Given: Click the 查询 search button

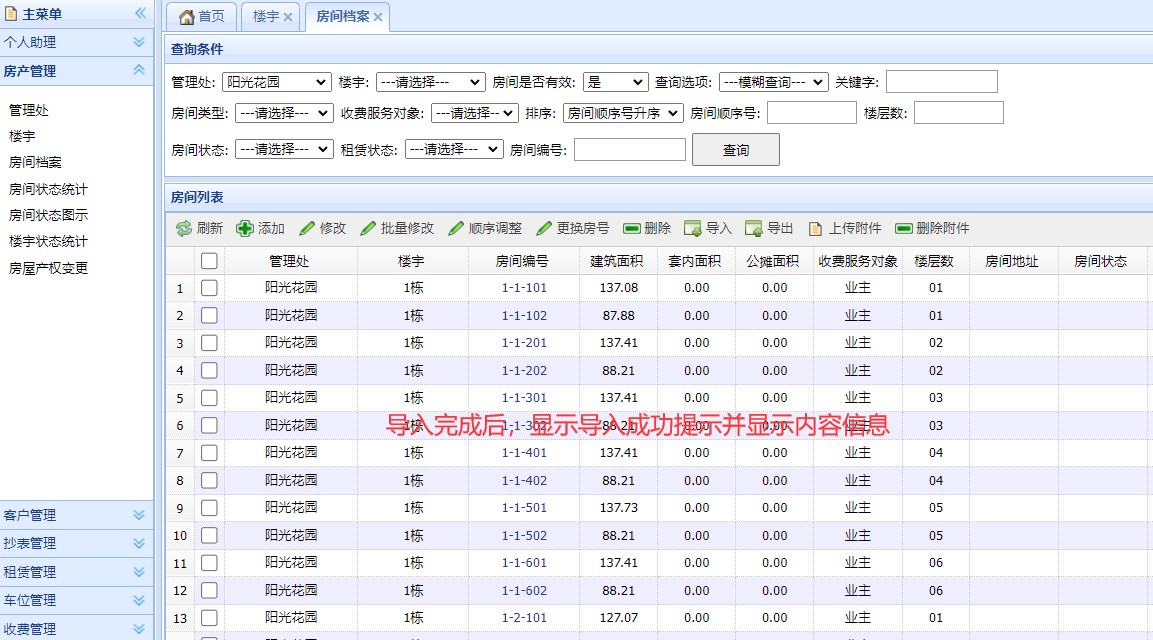Looking at the screenshot, I should 735,150.
